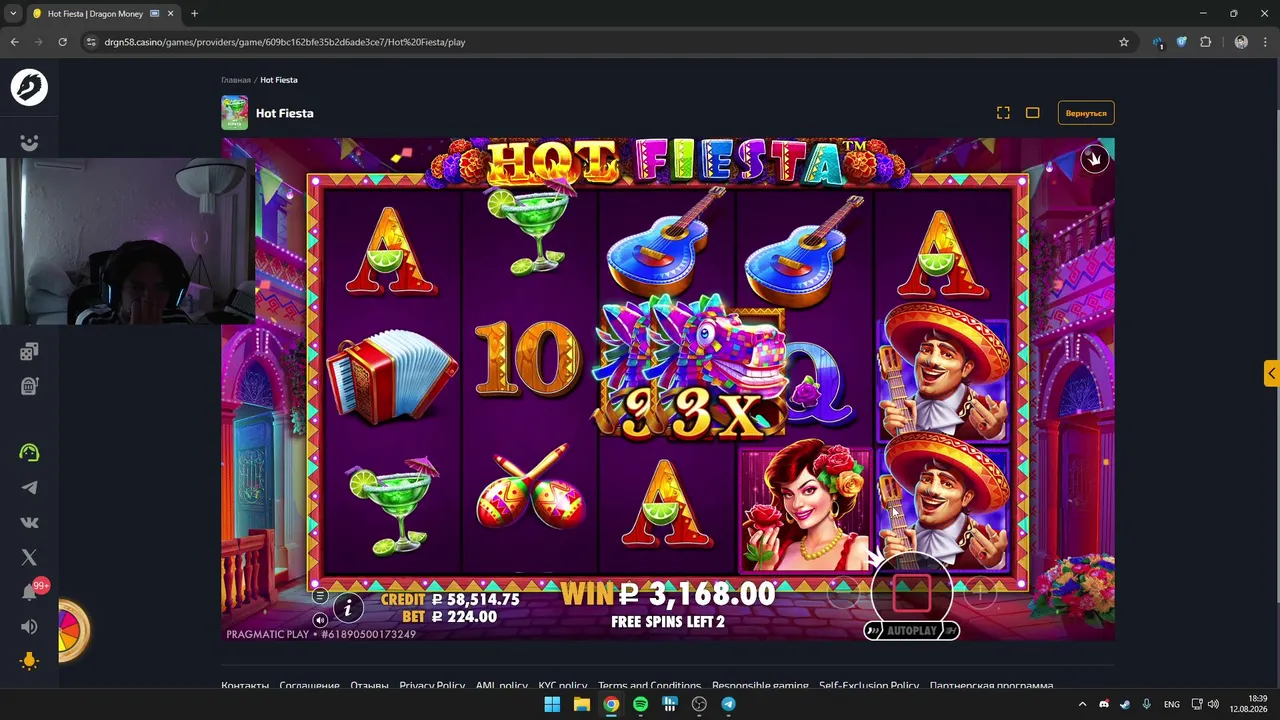Open Responsible gaming footer link
Image resolution: width=1280 pixels, height=720 pixels.
pyautogui.click(x=760, y=686)
